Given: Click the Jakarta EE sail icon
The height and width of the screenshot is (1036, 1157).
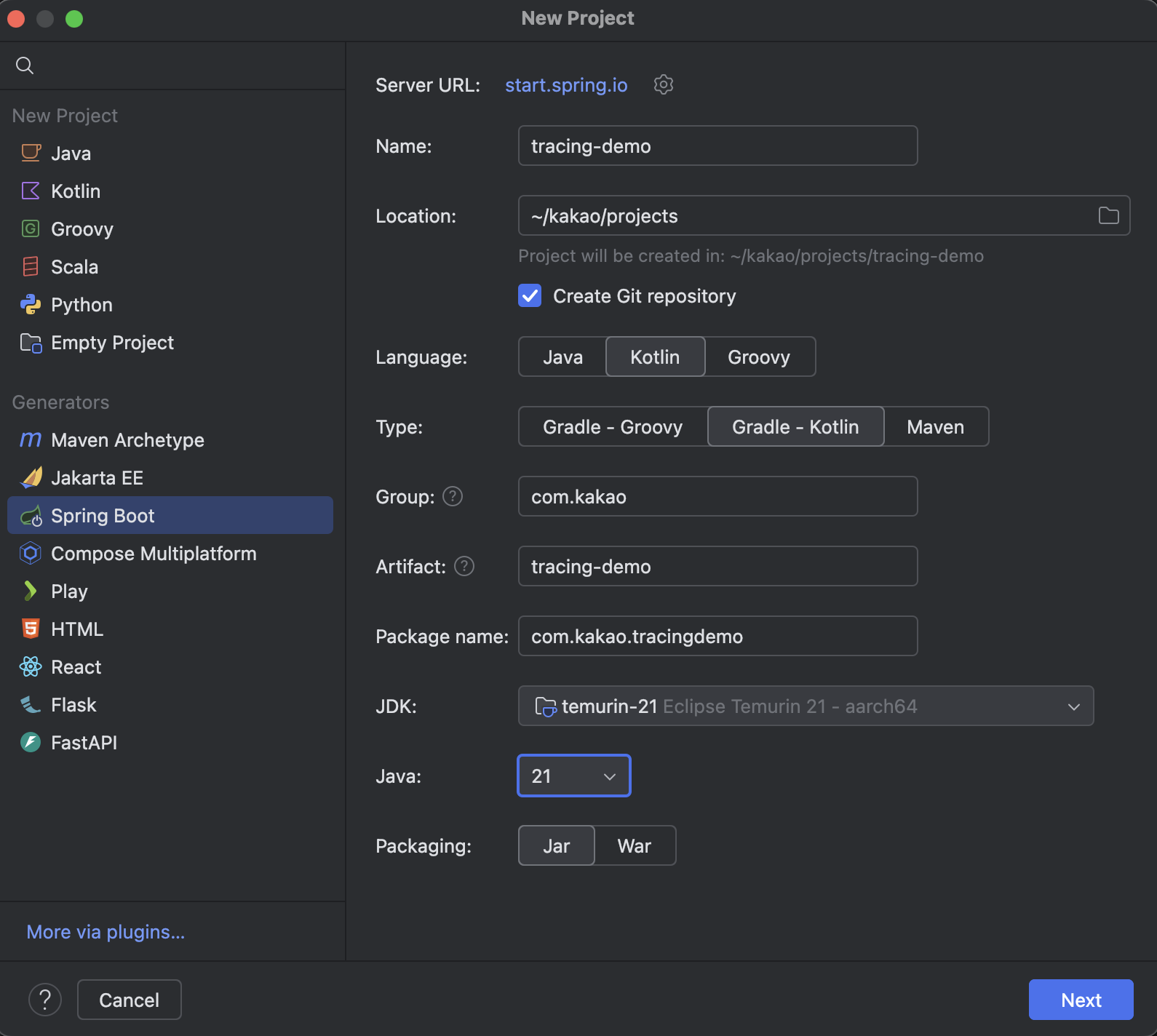Looking at the screenshot, I should 31,477.
